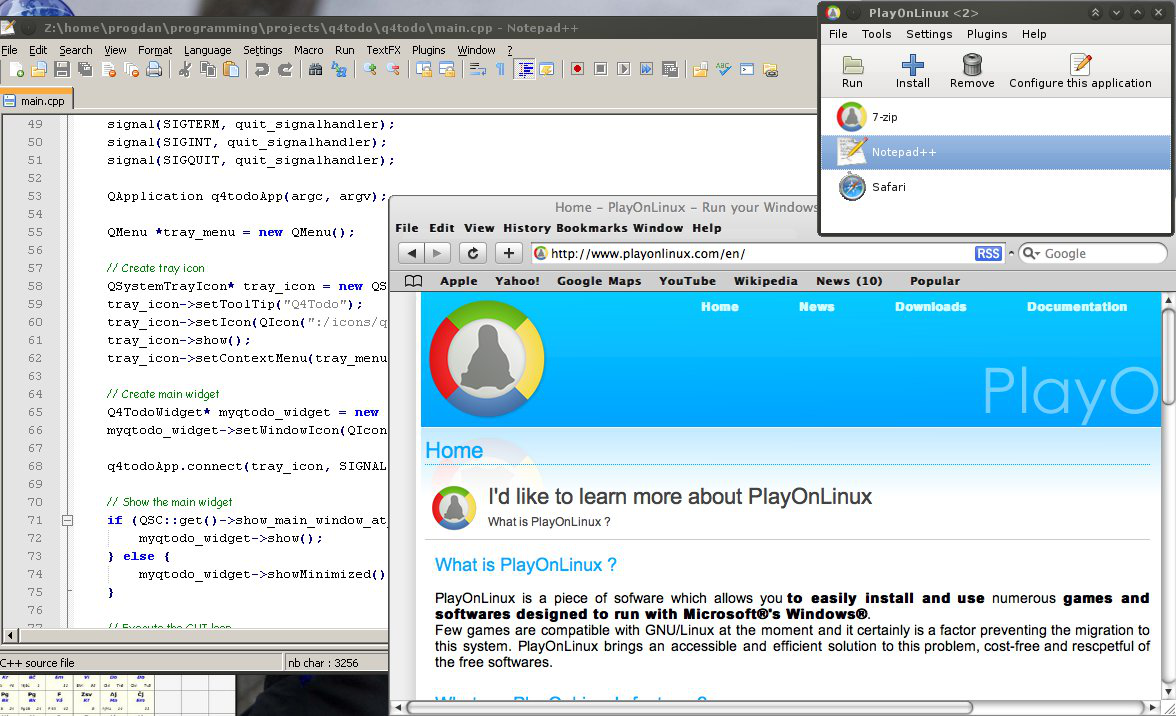Start macro recording with red circle icon
Image resolution: width=1176 pixels, height=716 pixels.
pyautogui.click(x=577, y=70)
